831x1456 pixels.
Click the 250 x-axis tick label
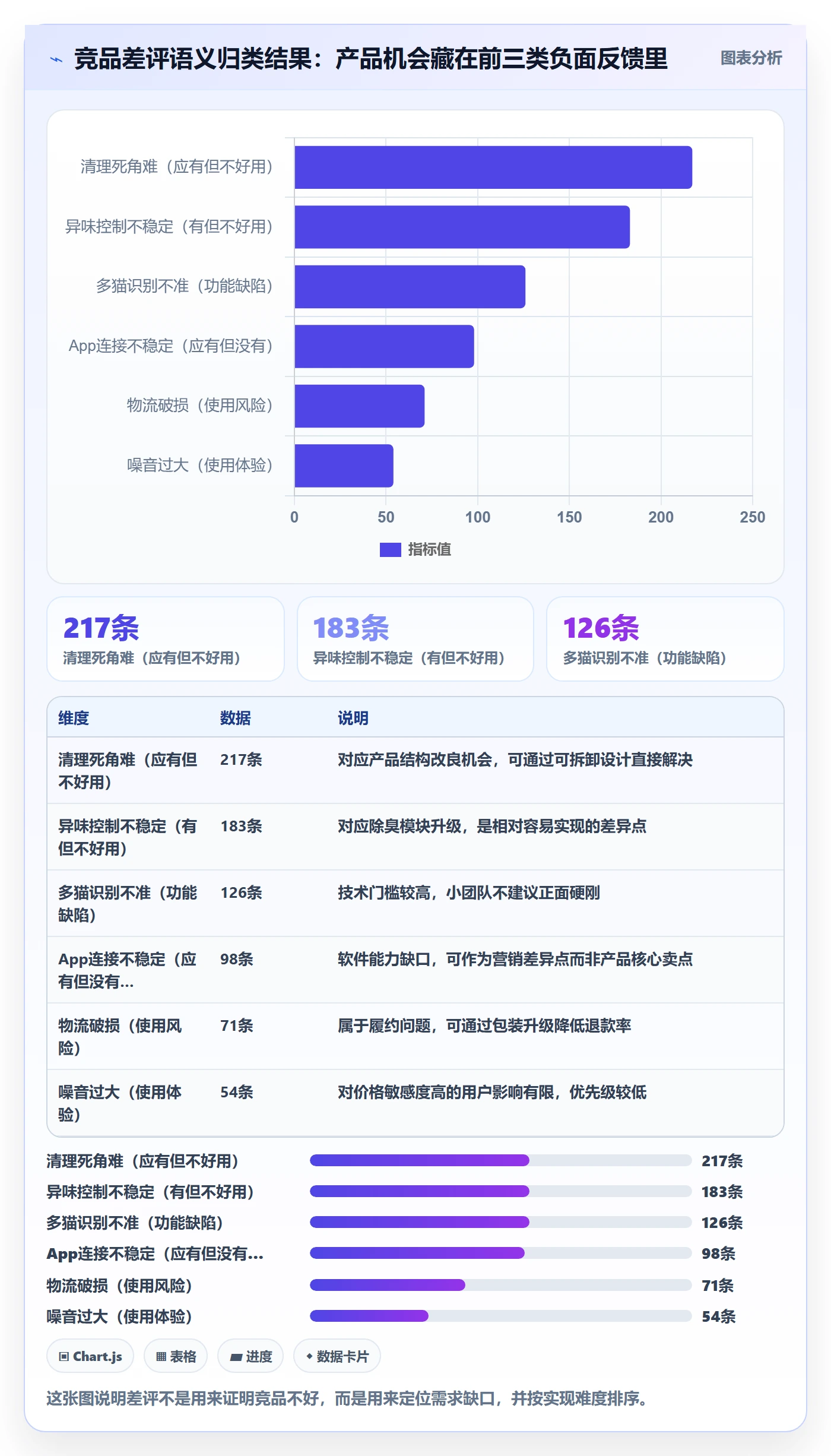752,517
